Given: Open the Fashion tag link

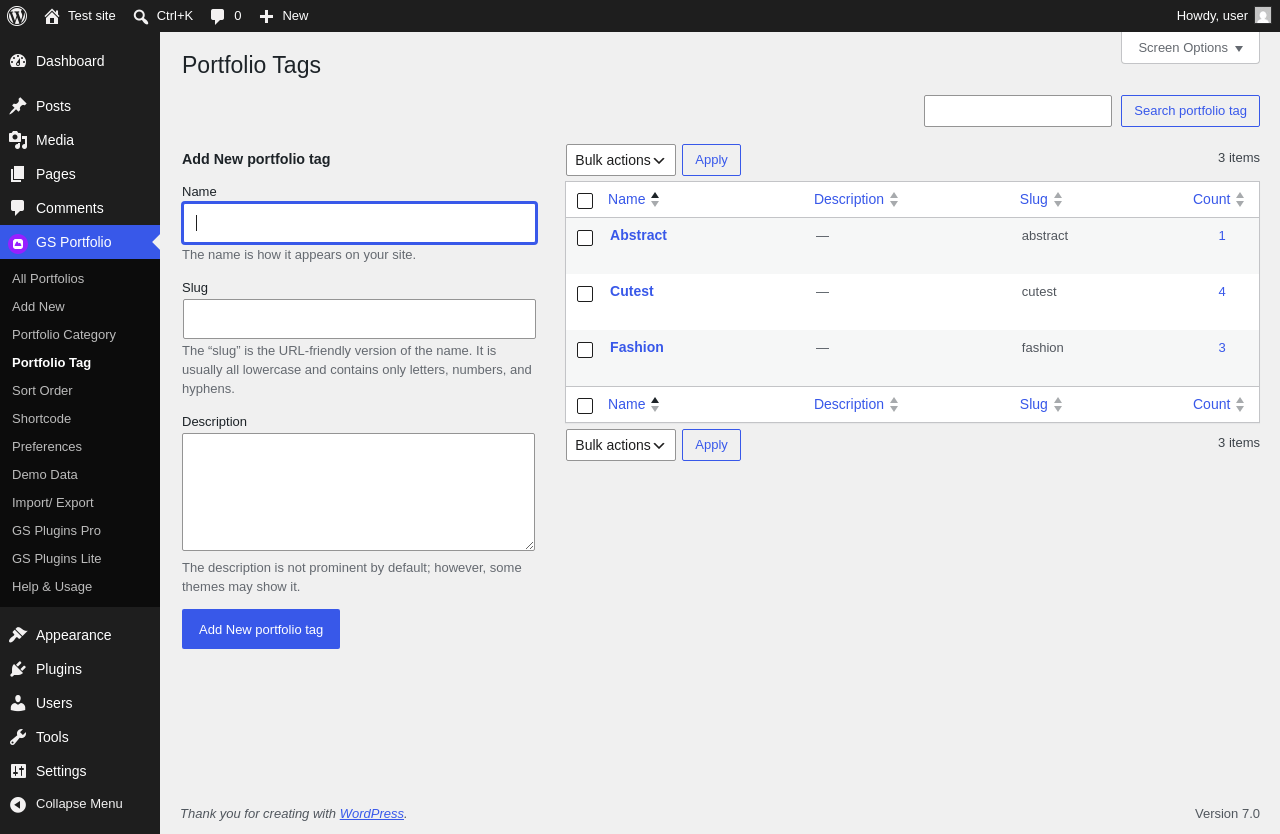Looking at the screenshot, I should tap(637, 347).
